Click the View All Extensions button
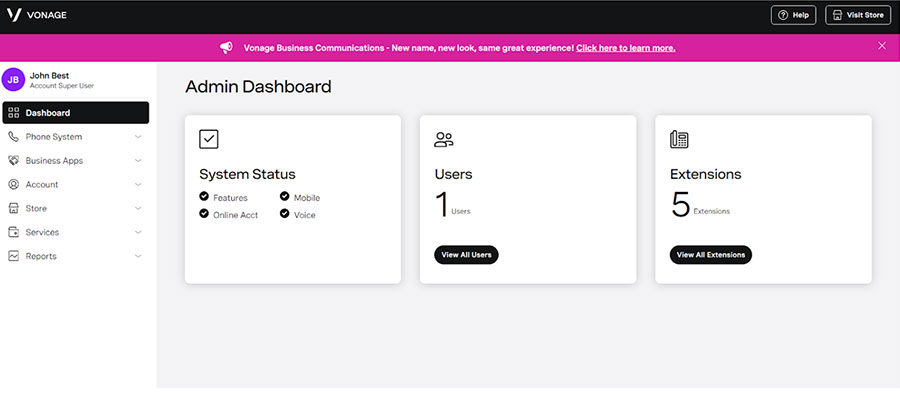Viewport: 900px width, 393px height. [x=711, y=255]
